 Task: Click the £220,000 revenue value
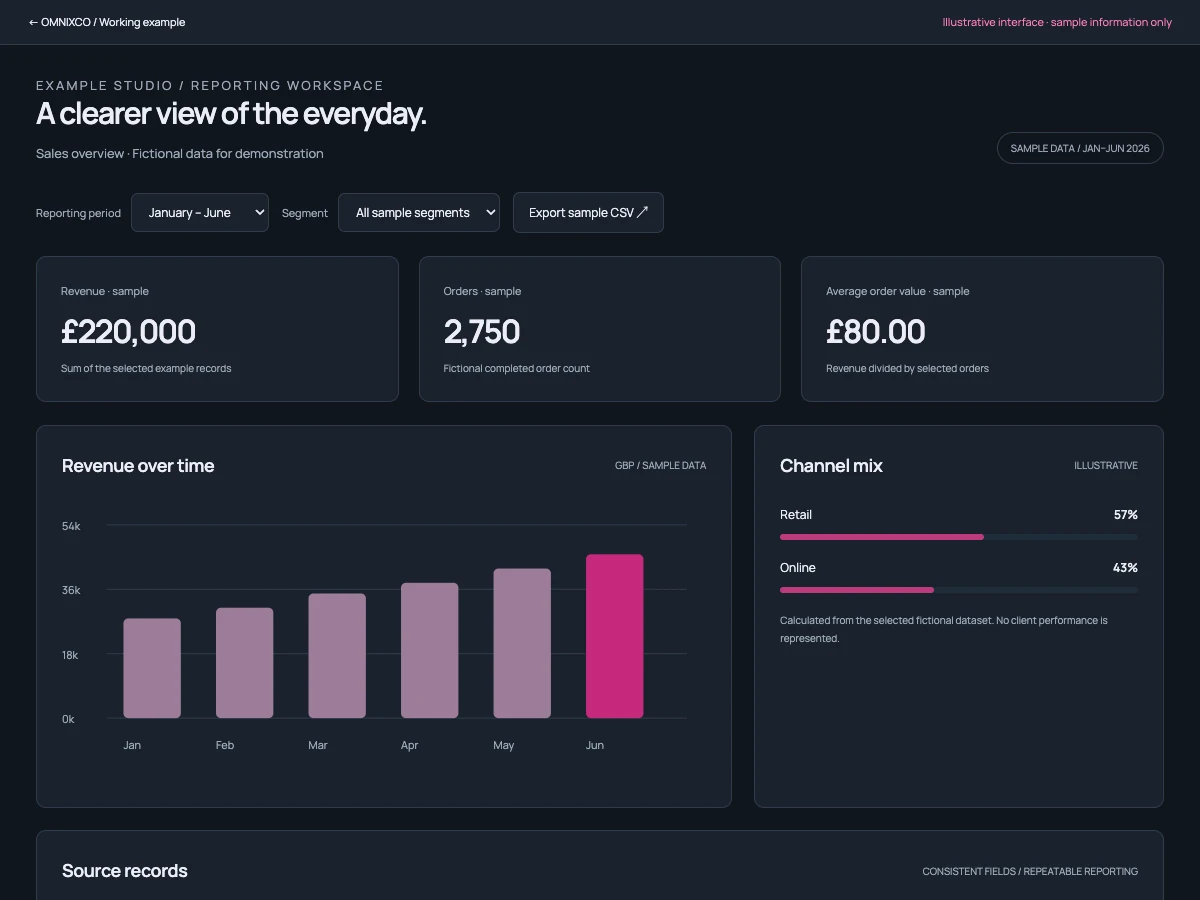128,331
